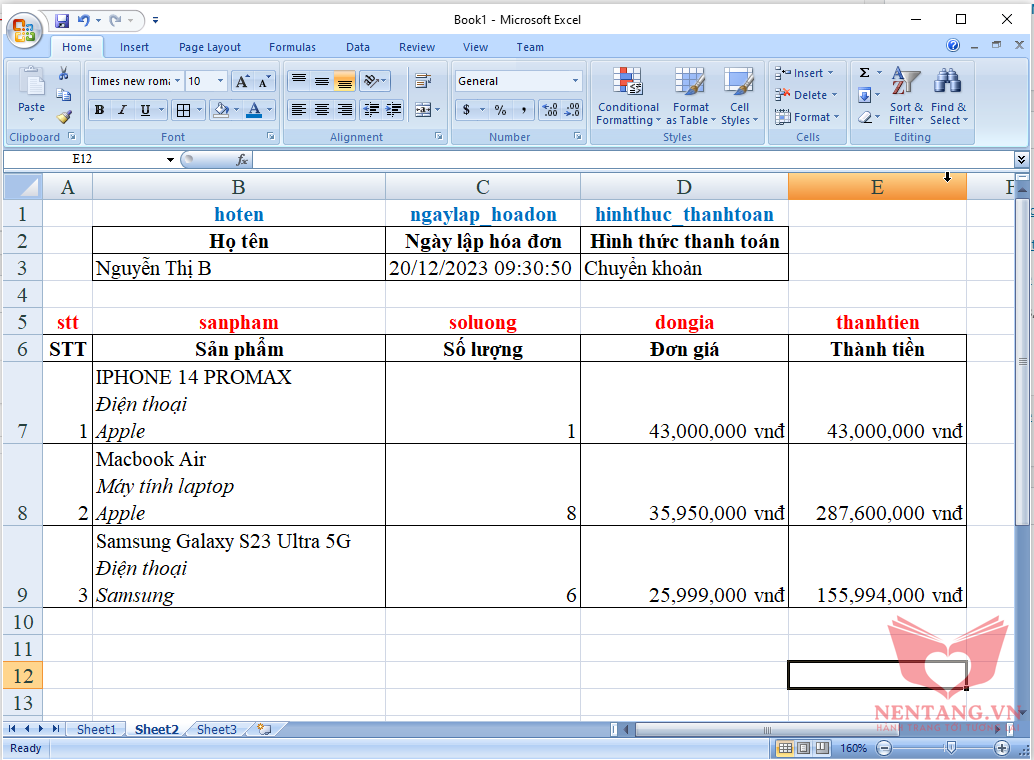Switch to the Sheet3 worksheet tab
The height and width of the screenshot is (760, 1034).
tap(216, 730)
